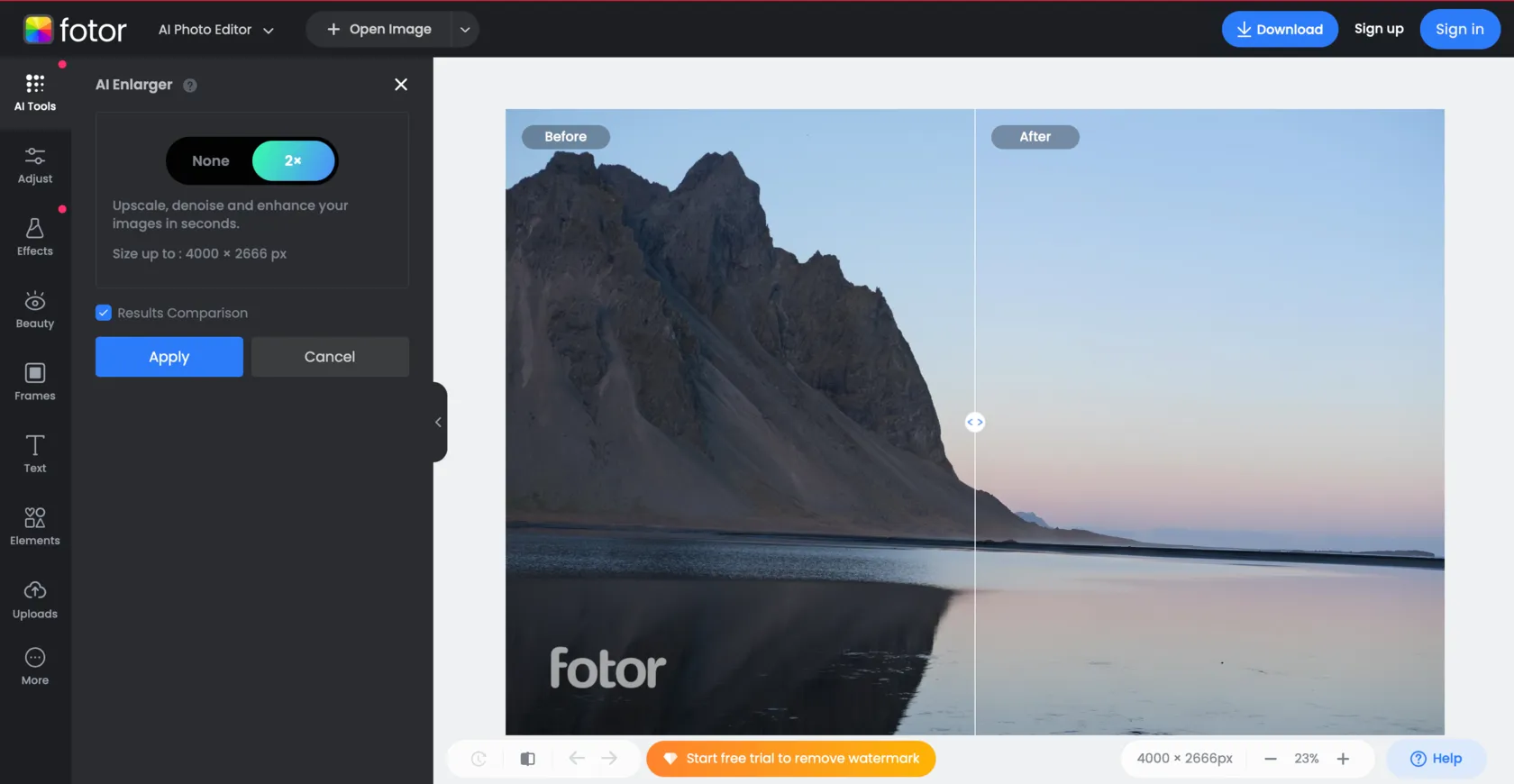Open the Frames panel

coord(35,382)
